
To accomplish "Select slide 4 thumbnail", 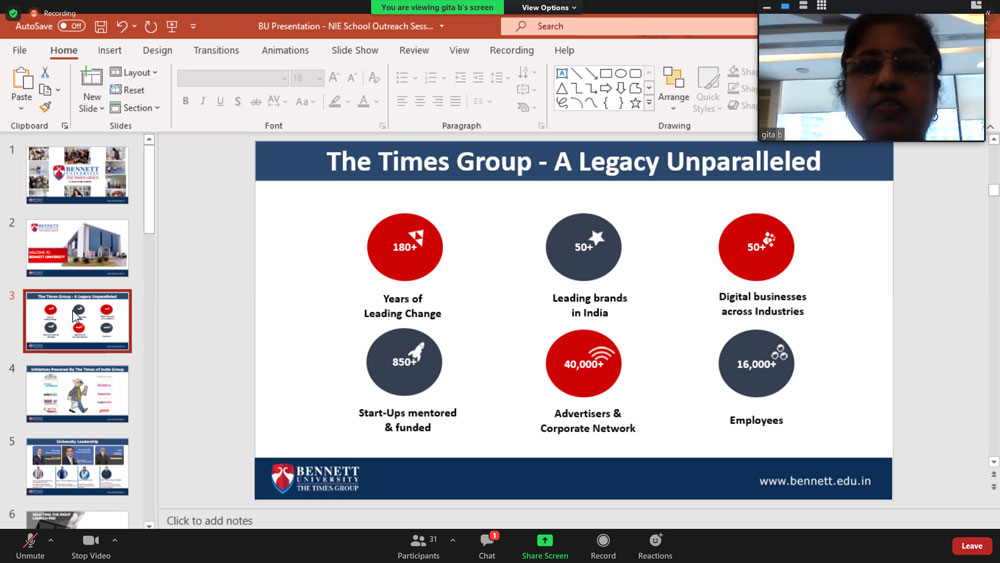I will [77, 394].
